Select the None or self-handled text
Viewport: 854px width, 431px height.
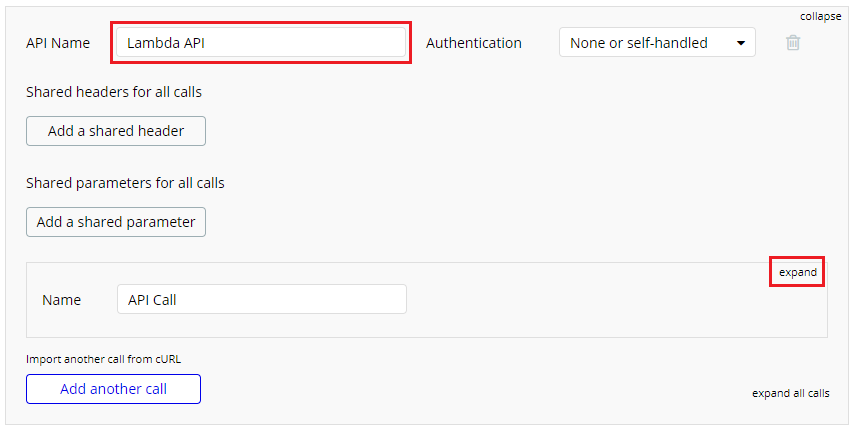(x=638, y=43)
